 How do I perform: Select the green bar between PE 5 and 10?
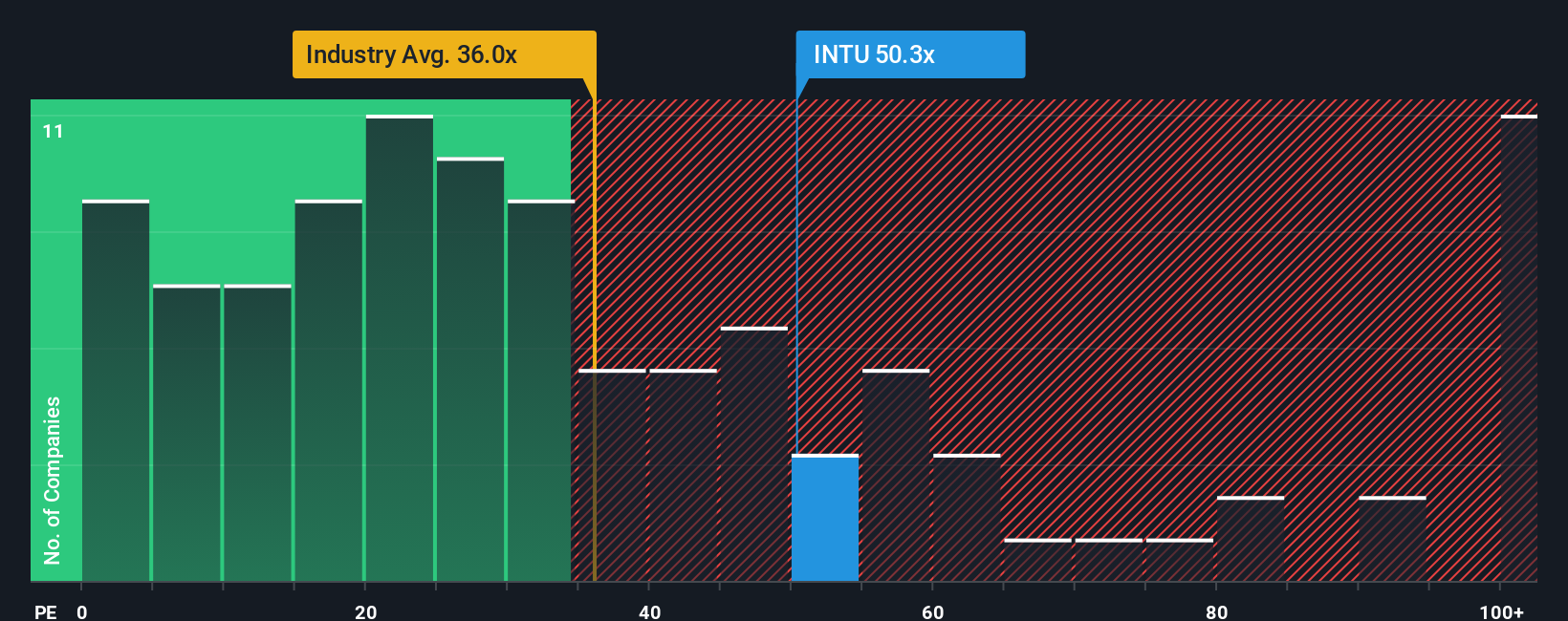pyautogui.click(x=186, y=433)
